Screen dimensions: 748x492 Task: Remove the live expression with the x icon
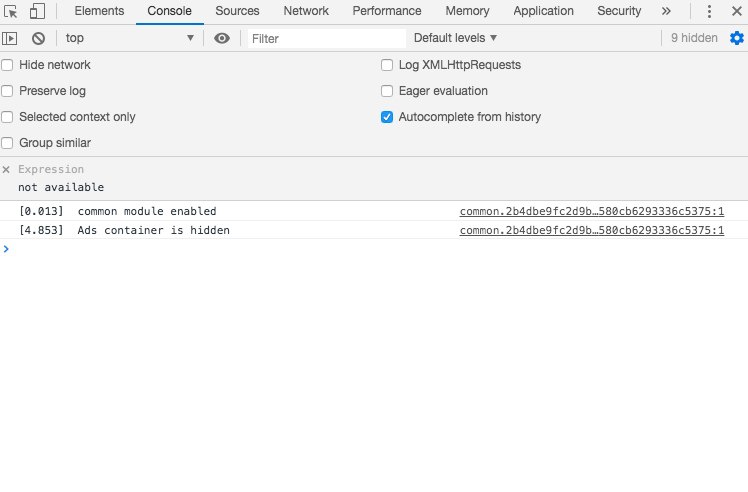click(x=6, y=170)
